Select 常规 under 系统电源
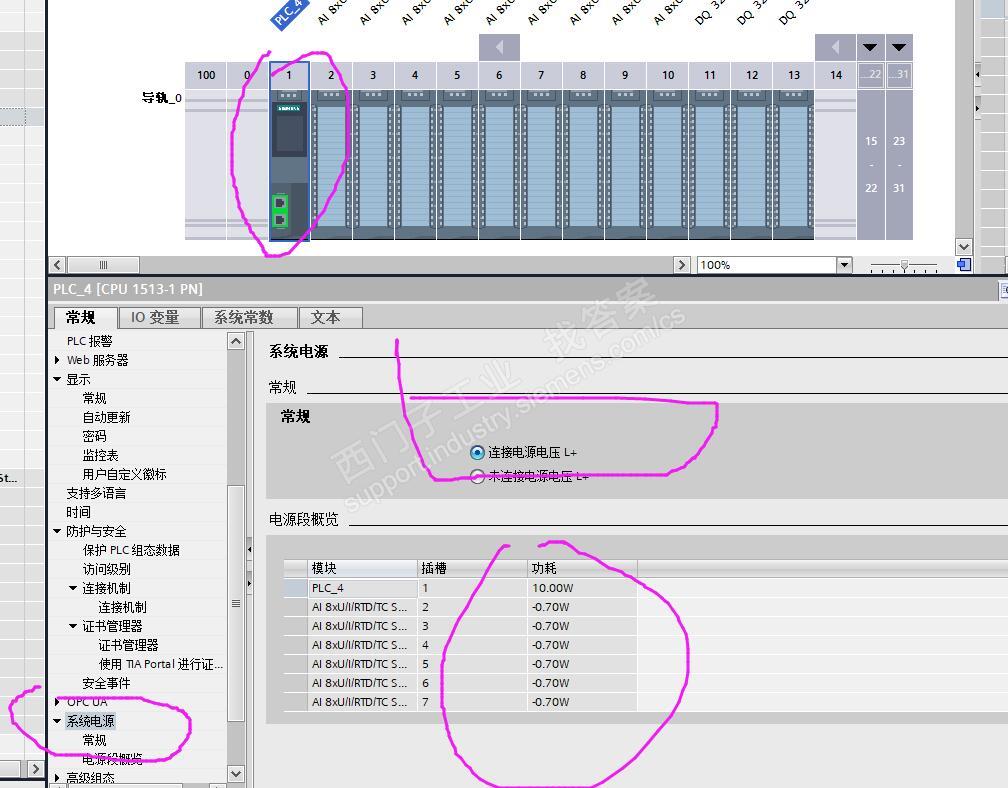This screenshot has height=788, width=1008. pyautogui.click(x=94, y=740)
